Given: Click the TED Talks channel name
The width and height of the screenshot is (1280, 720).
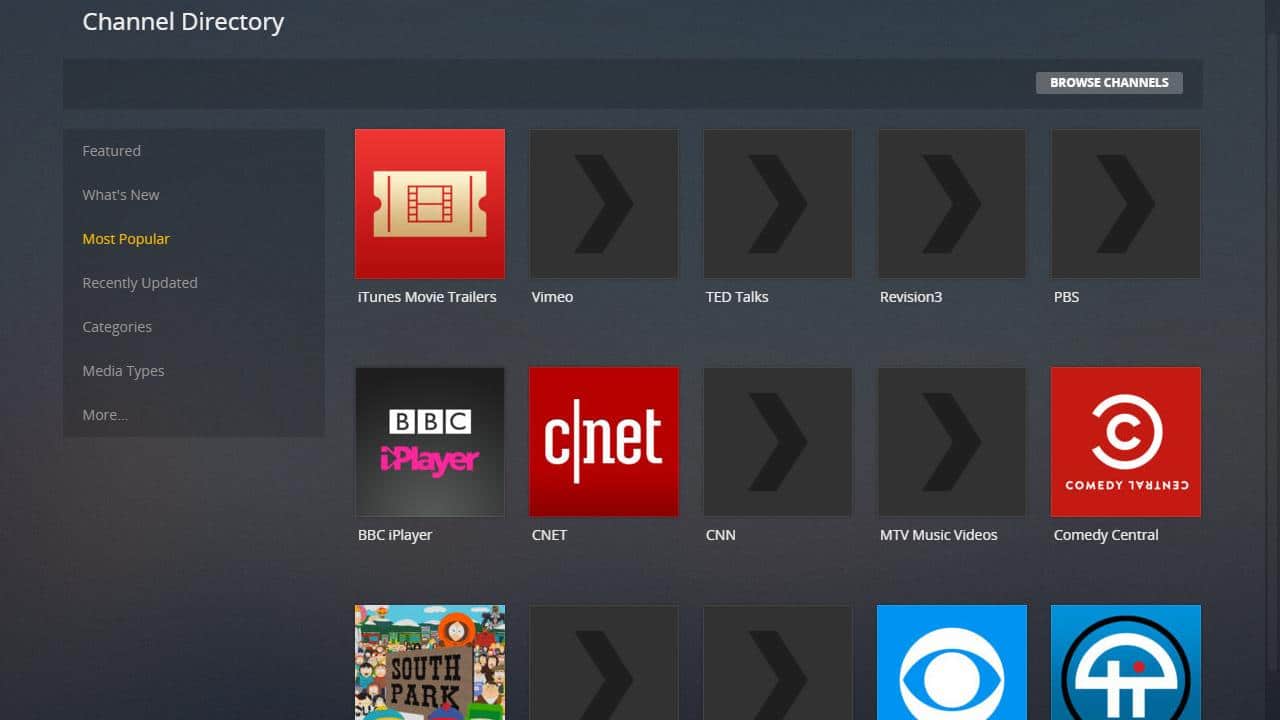Looking at the screenshot, I should point(737,297).
